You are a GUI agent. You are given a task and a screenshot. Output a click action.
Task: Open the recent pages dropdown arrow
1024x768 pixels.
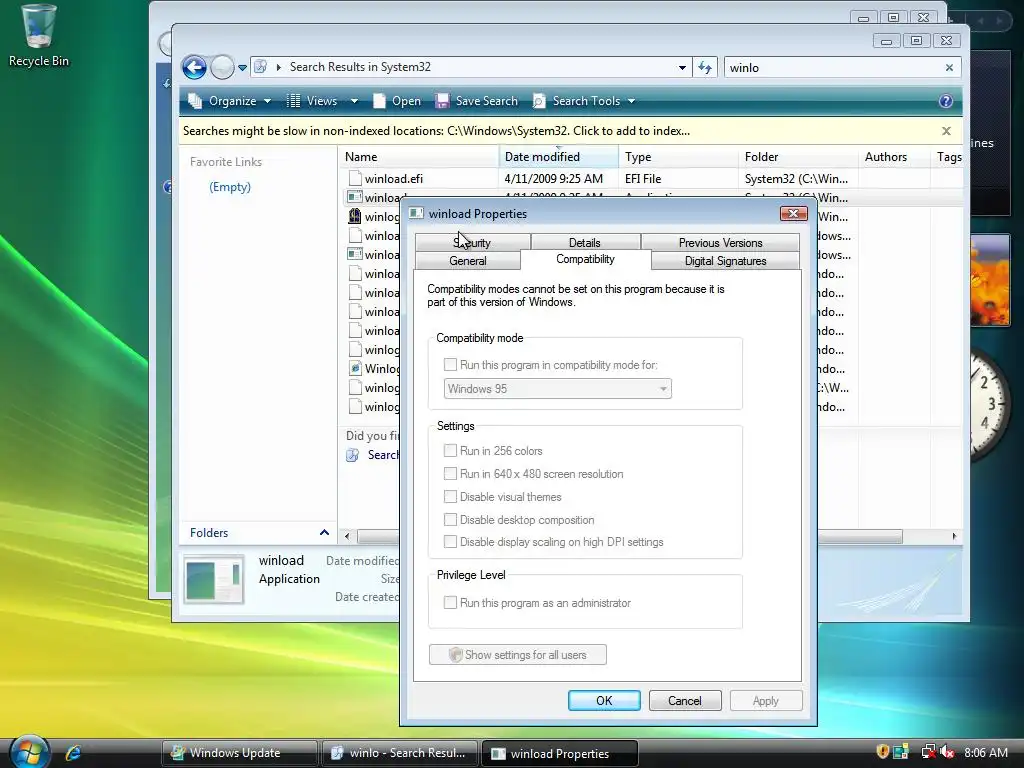(242, 68)
